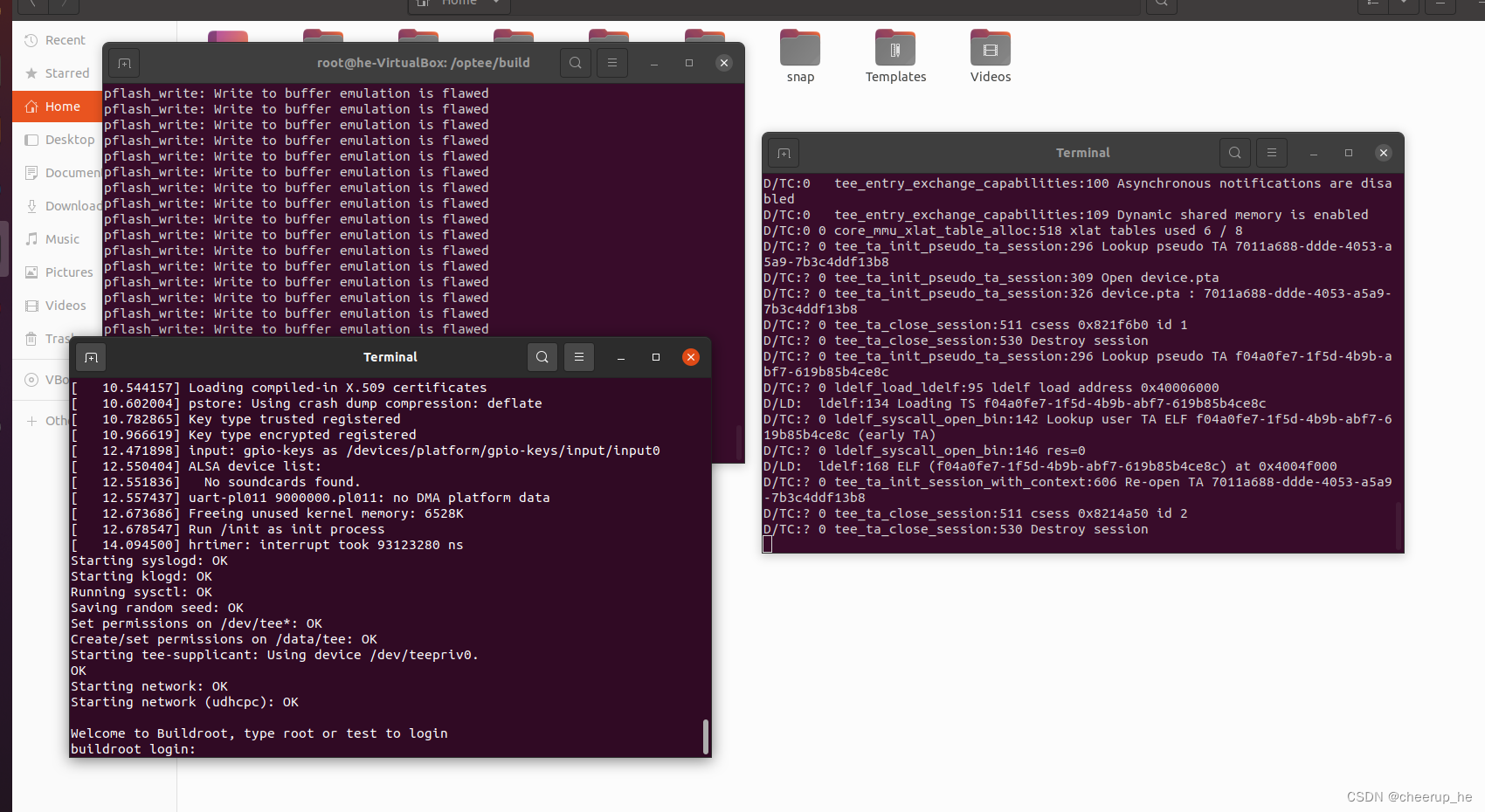
Task: Click the Files list view toggle button
Action: [1373, 3]
